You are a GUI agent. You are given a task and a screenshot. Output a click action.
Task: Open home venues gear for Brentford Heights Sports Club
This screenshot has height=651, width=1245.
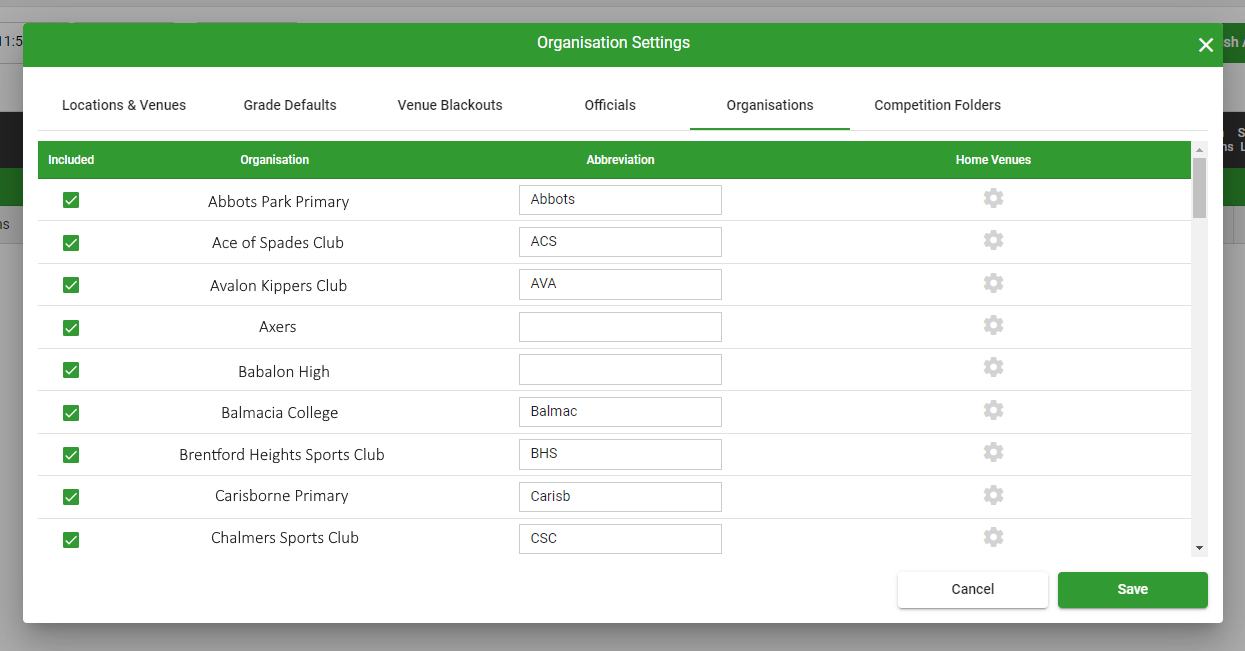[993, 452]
